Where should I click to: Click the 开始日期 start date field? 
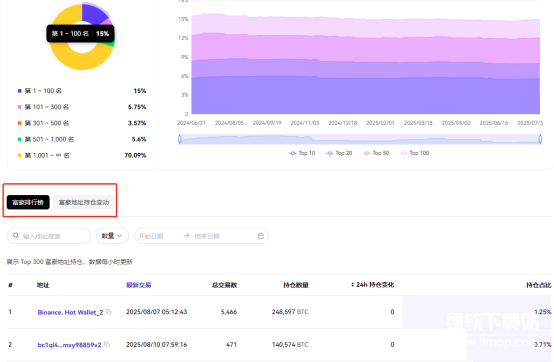[x=151, y=236]
